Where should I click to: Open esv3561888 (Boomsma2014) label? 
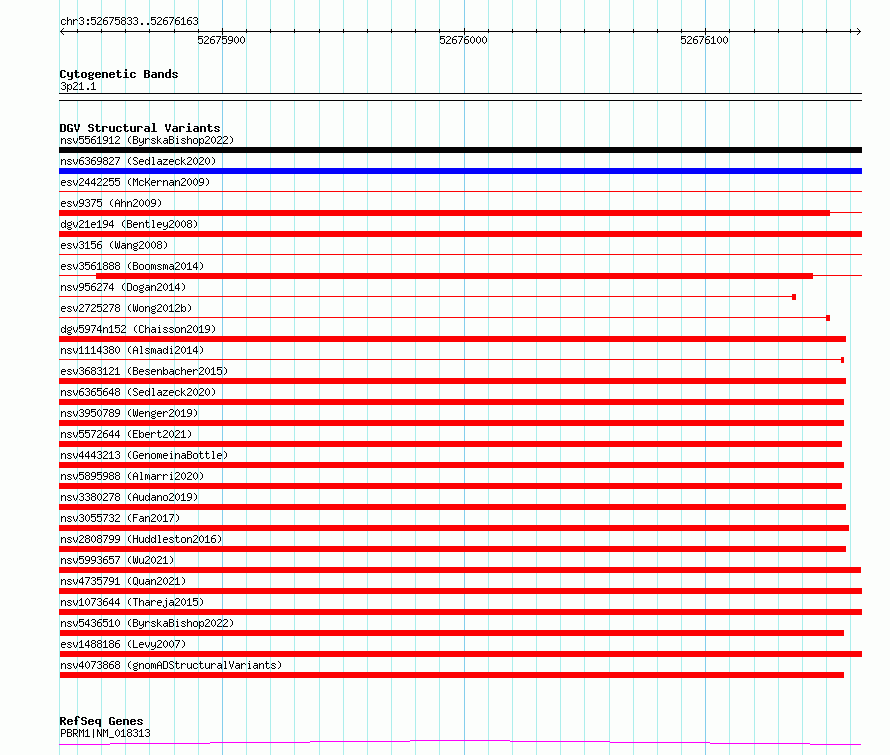point(132,266)
